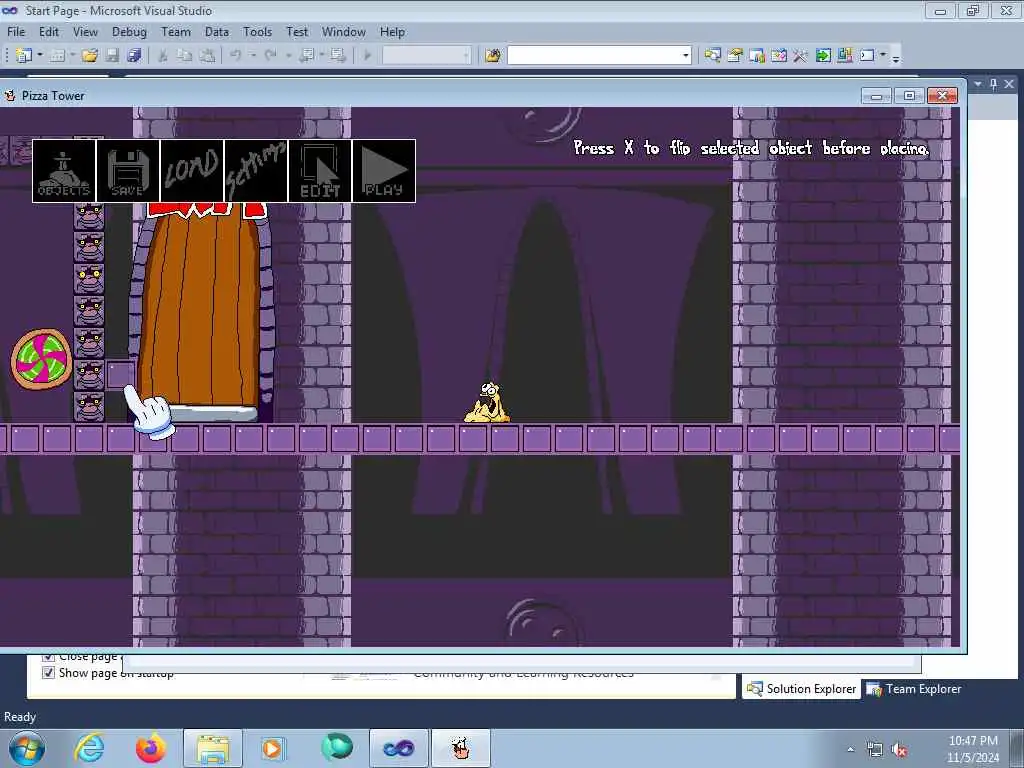
Task: Open the Objects palette in Pizza Tower editor
Action: click(64, 171)
